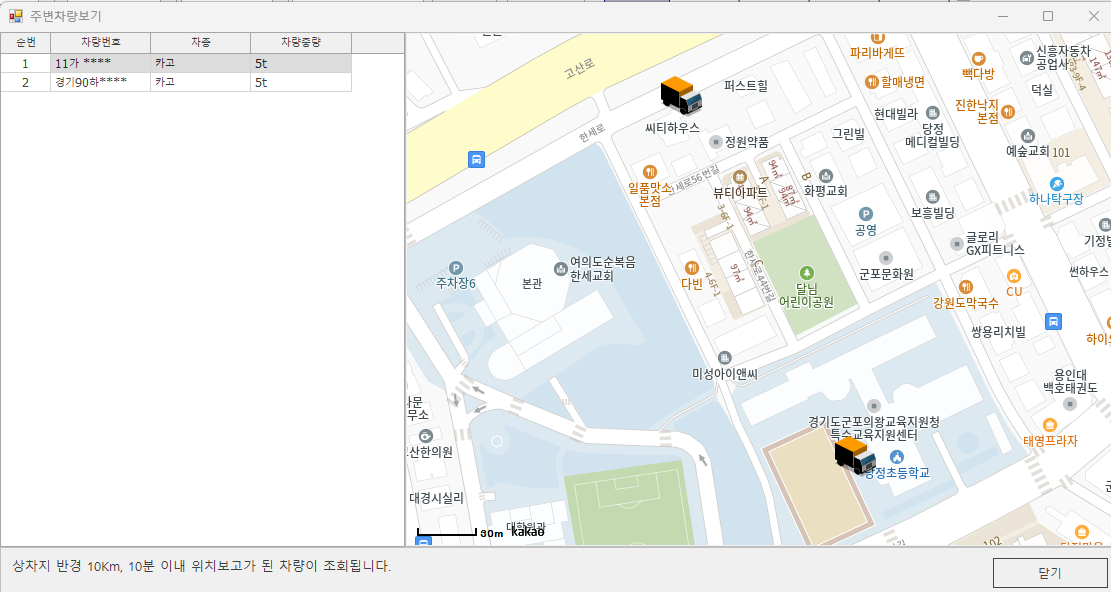Click the 순번 column header
The height and width of the screenshot is (592, 1111).
[25, 42]
